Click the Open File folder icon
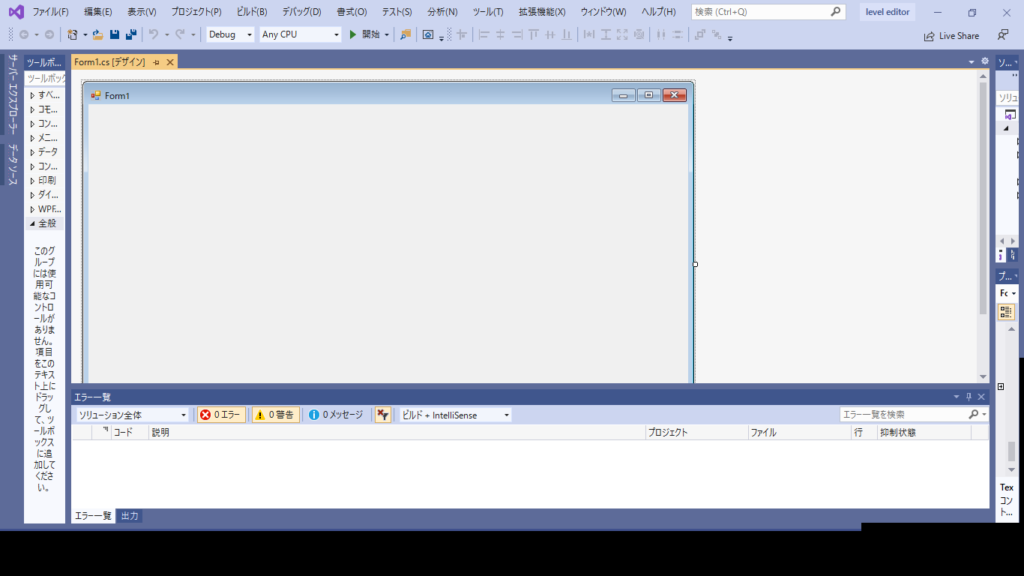1024x576 pixels. click(98, 34)
